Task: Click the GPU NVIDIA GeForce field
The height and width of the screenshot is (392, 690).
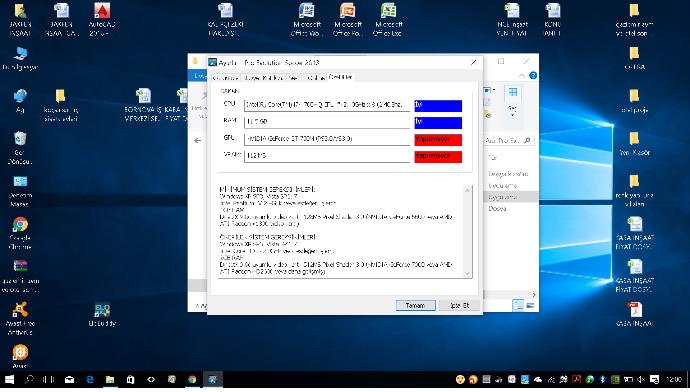Action: click(x=327, y=139)
